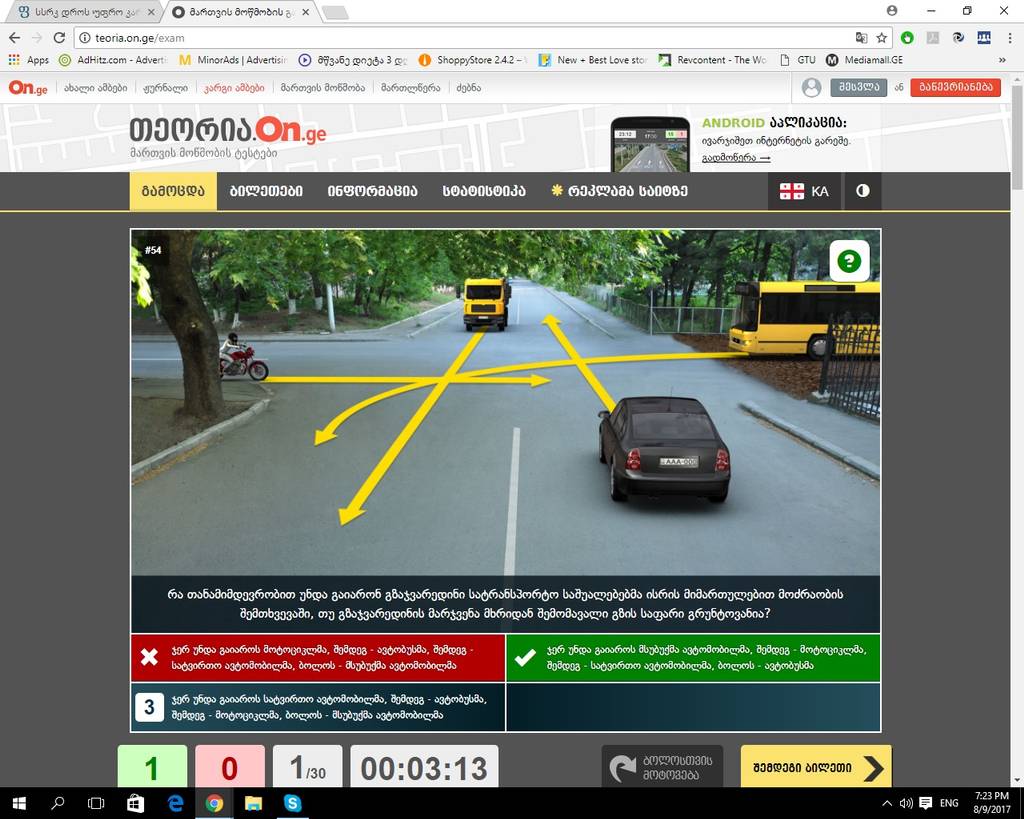Click the ბოლოსთვის მოტოვება skip button
The width and height of the screenshot is (1024, 819).
662,767
